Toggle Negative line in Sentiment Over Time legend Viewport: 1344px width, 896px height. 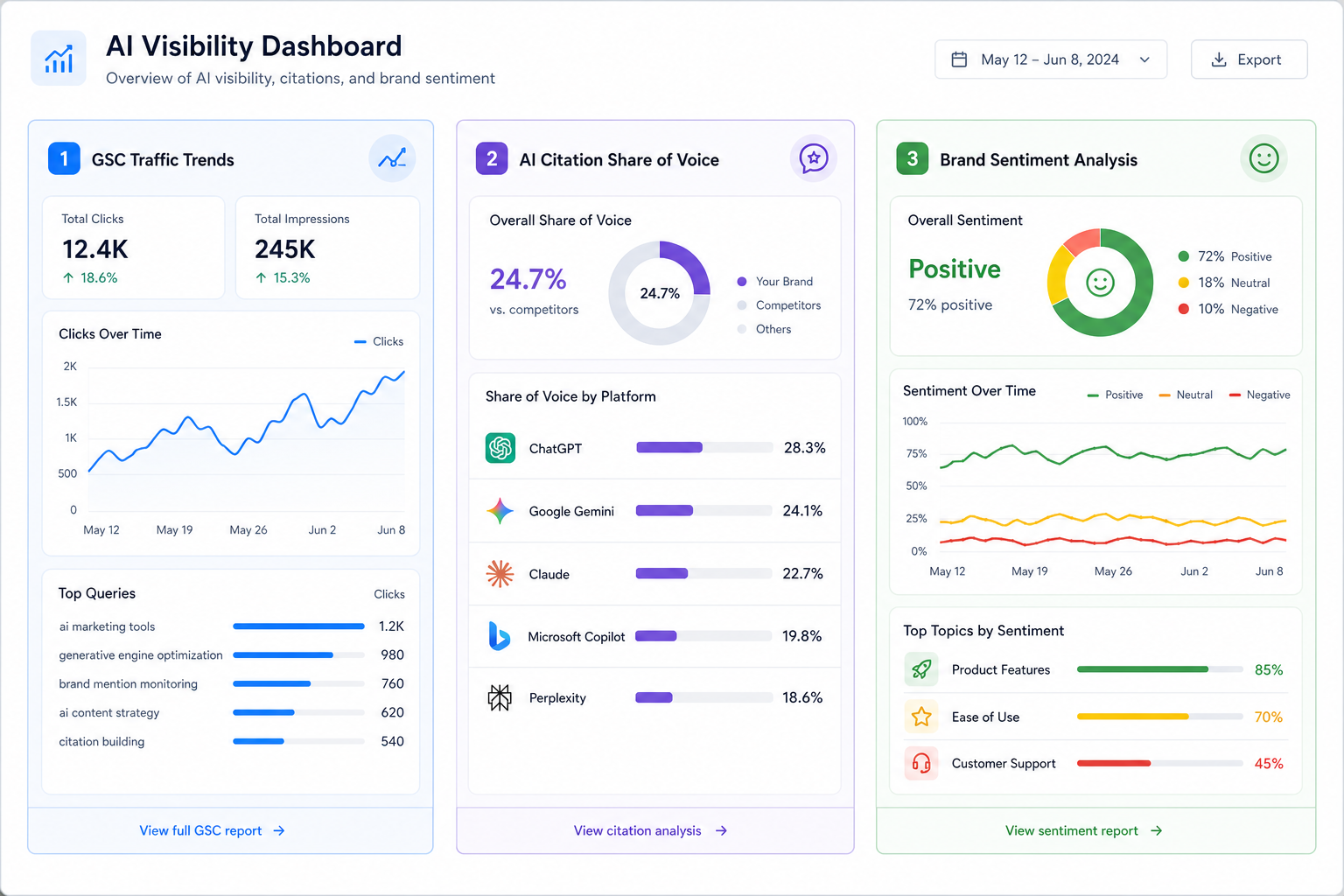(1259, 395)
